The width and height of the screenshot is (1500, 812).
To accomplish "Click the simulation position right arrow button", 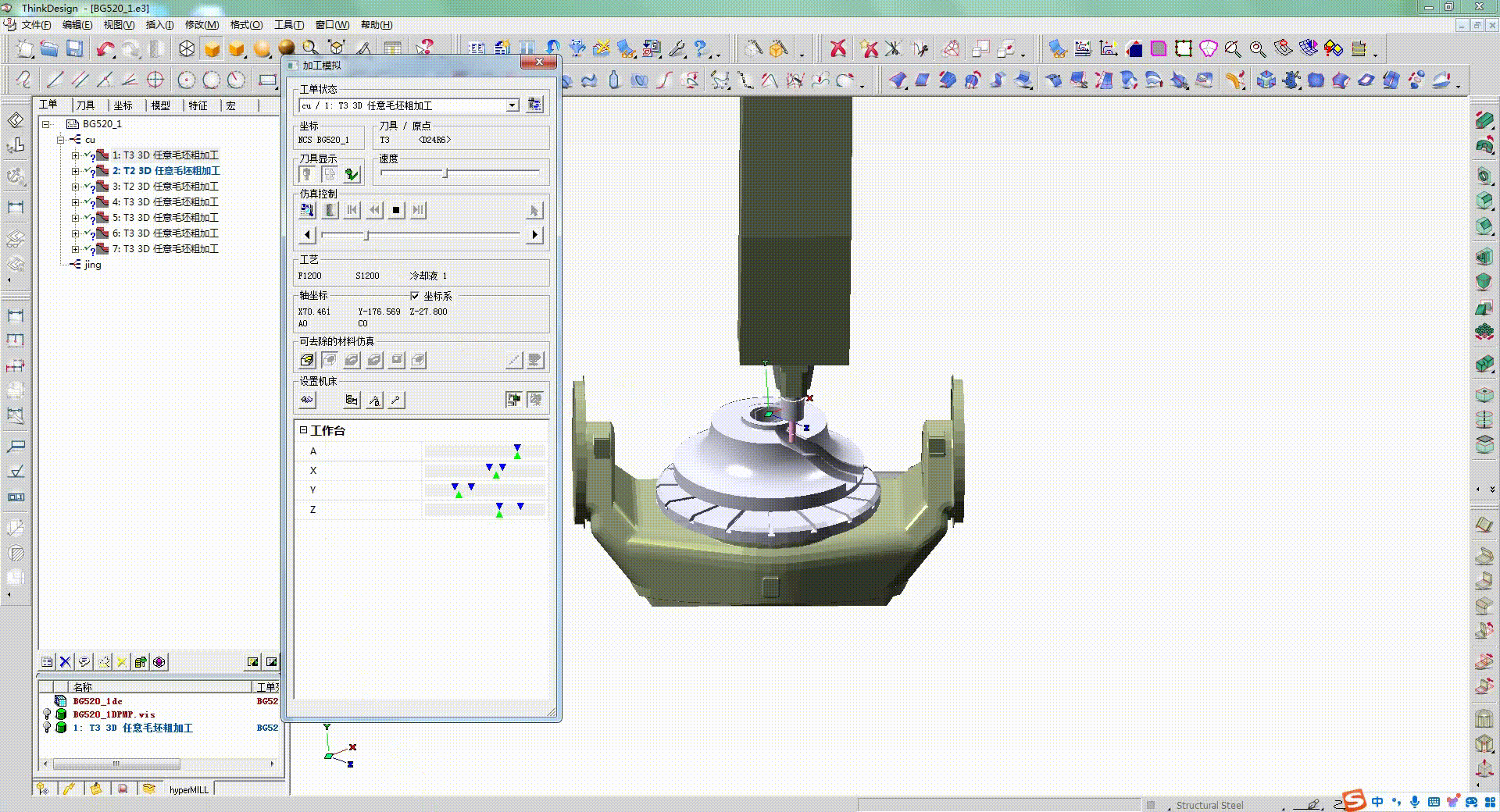I will coord(534,235).
